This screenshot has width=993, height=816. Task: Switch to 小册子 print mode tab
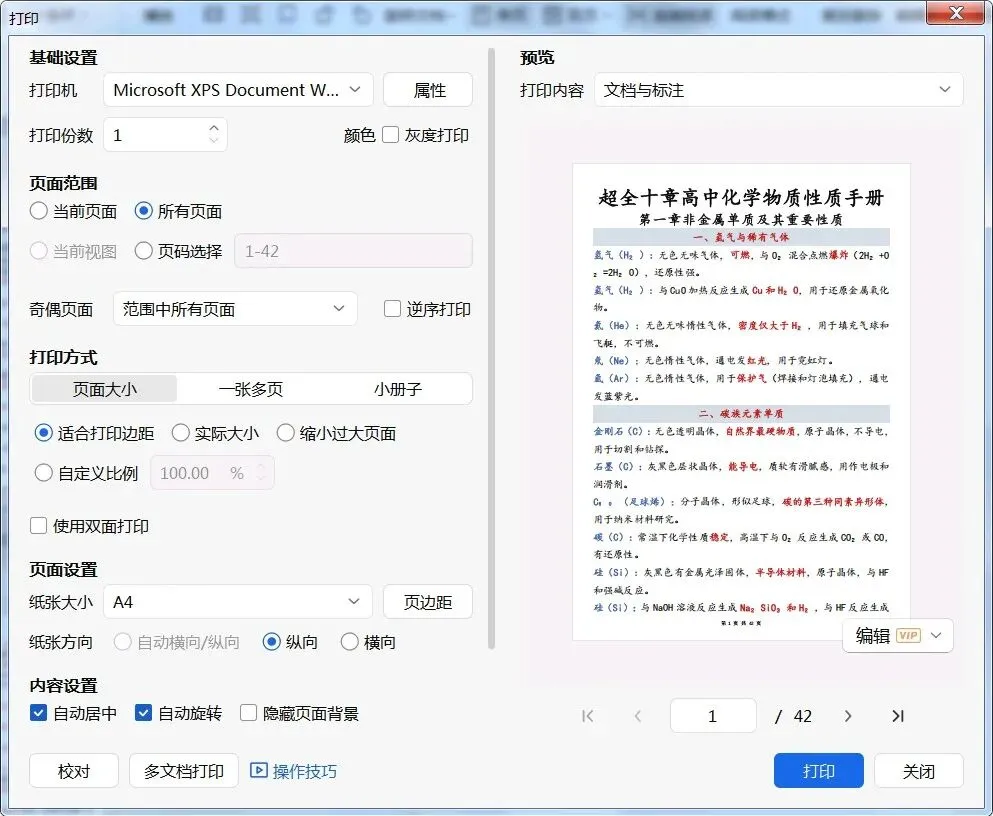point(398,389)
